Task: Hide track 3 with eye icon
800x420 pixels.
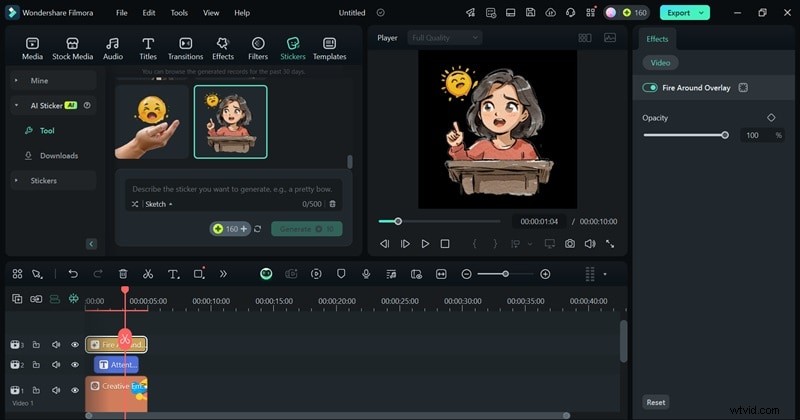Action: point(75,344)
